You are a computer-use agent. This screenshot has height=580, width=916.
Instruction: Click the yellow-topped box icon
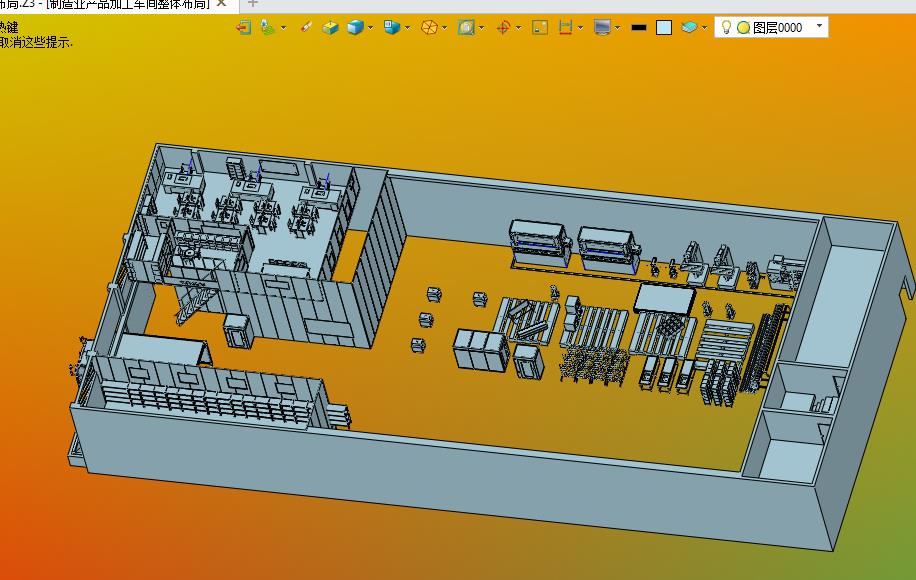(330, 27)
